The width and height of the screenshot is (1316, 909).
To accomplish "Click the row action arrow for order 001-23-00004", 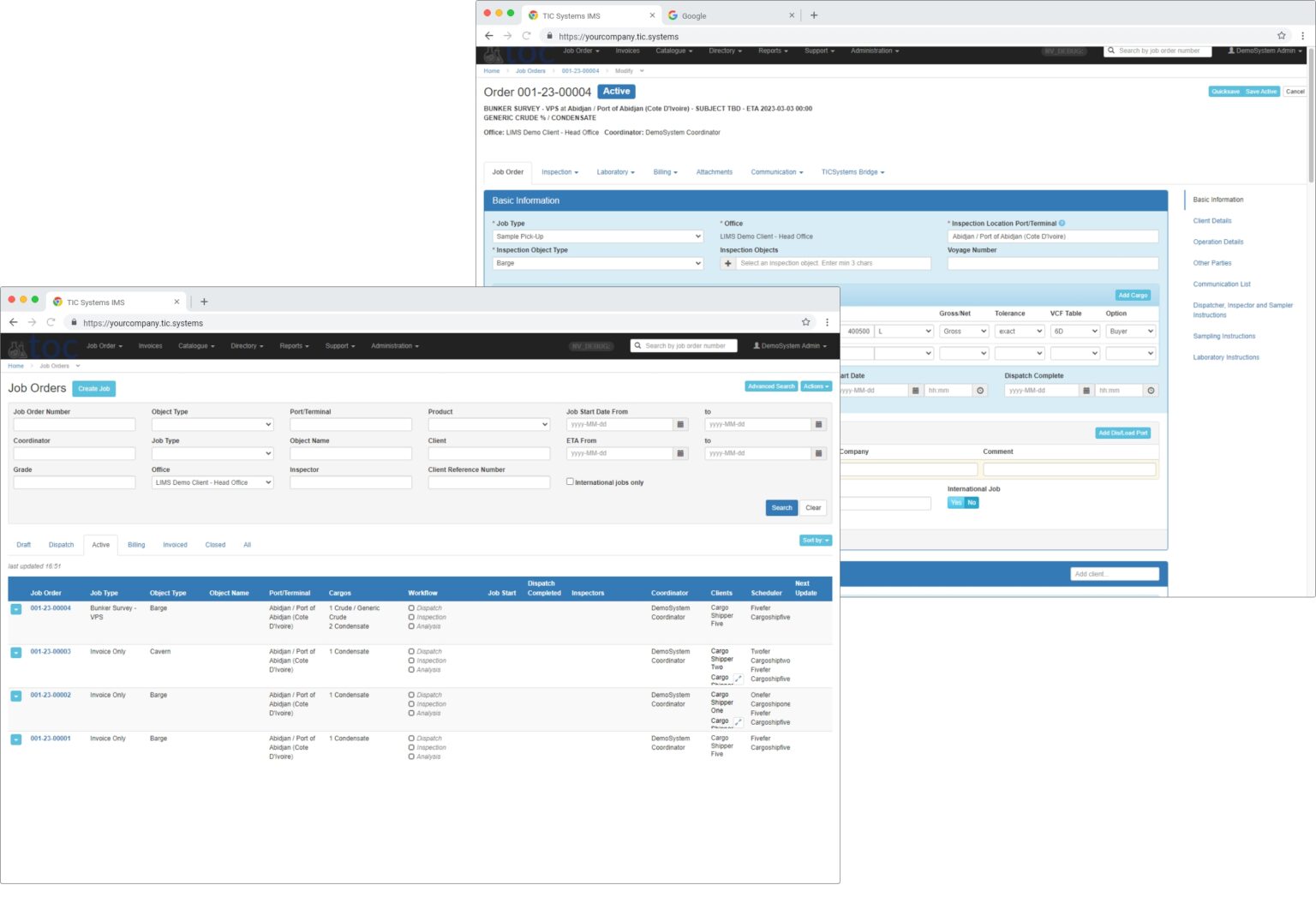I will point(16,609).
